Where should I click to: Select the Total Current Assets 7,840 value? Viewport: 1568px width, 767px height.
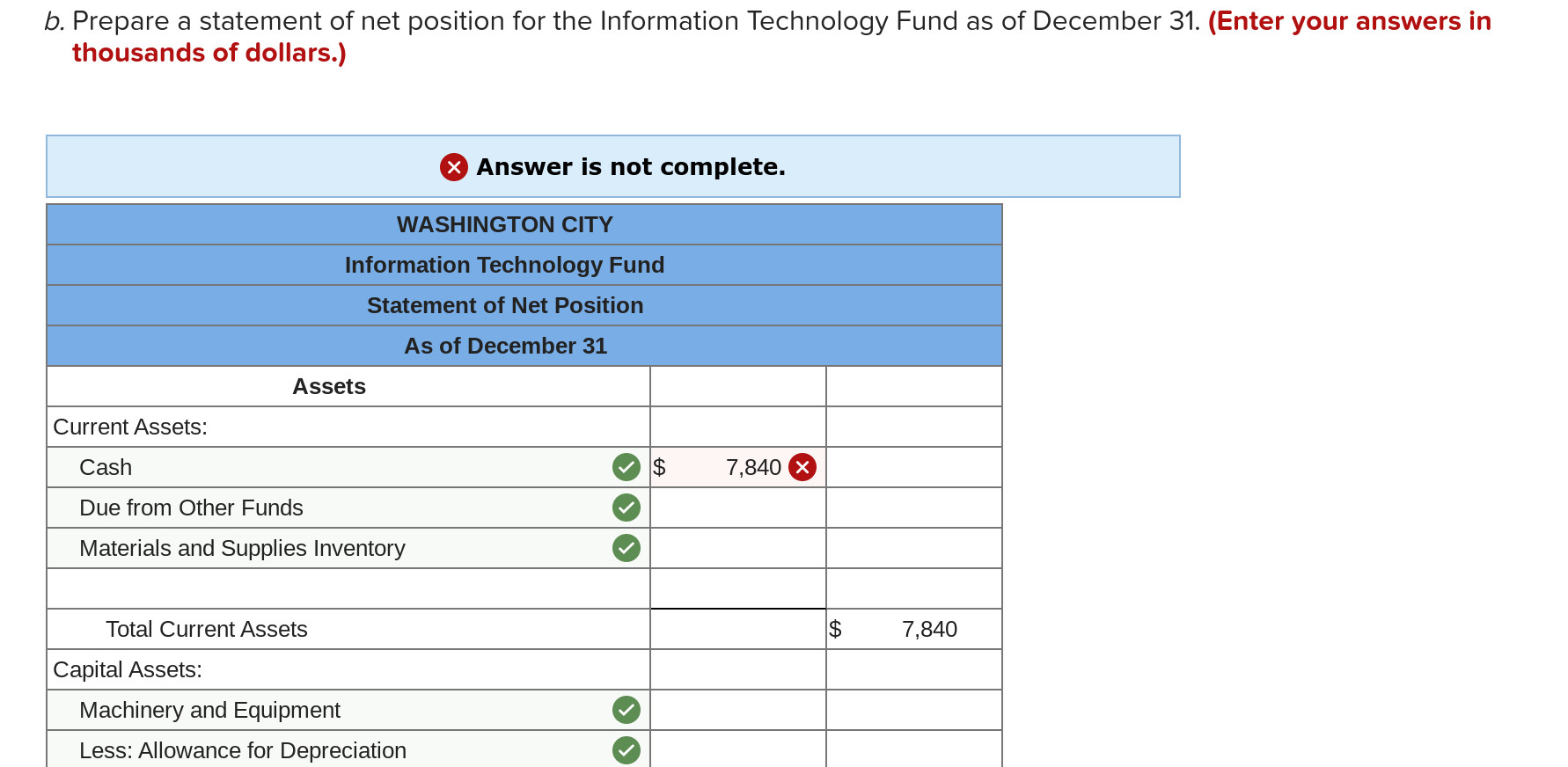pyautogui.click(x=929, y=629)
